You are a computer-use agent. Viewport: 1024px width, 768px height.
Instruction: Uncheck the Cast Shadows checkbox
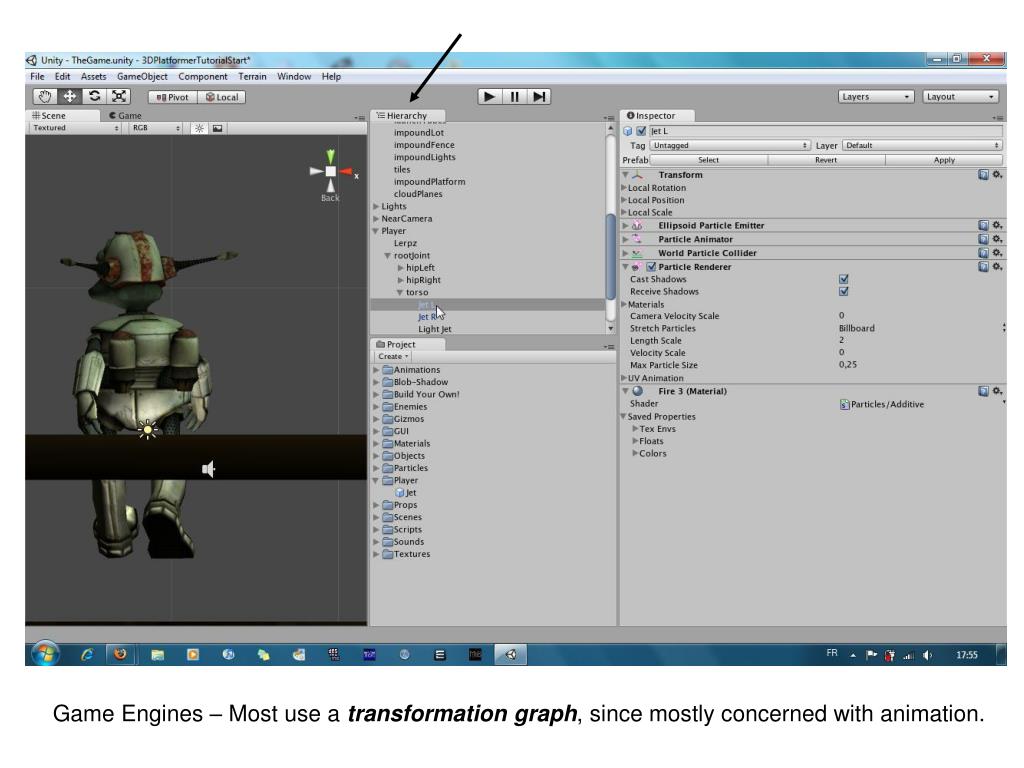844,280
